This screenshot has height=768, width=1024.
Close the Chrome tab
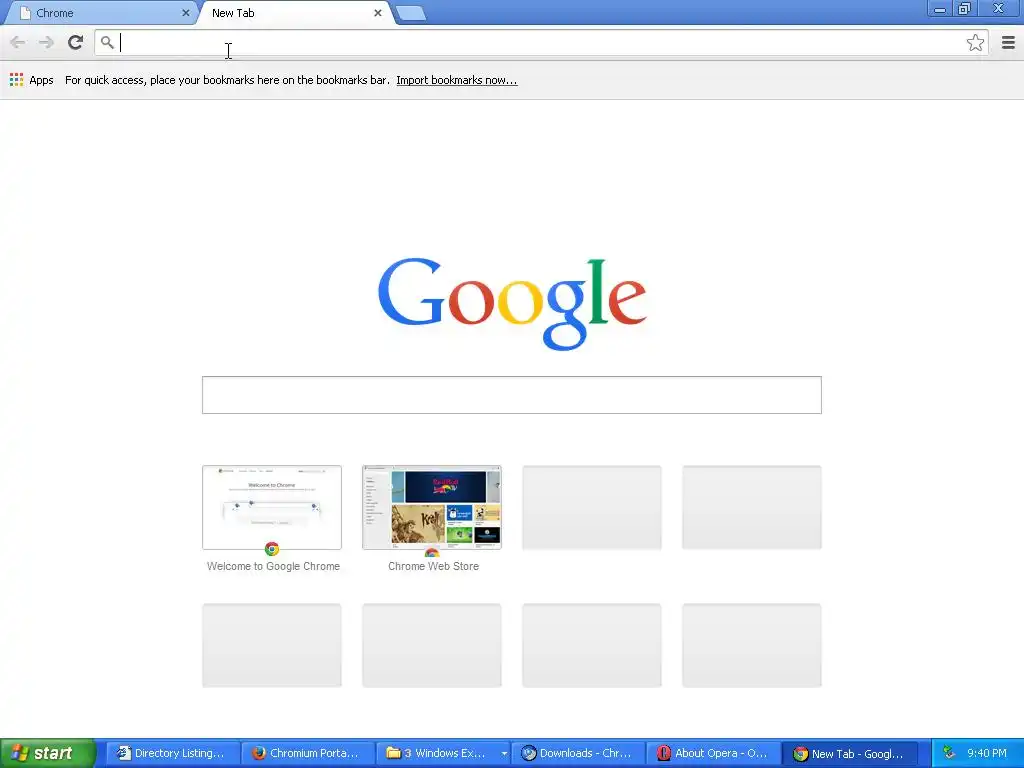pos(185,12)
